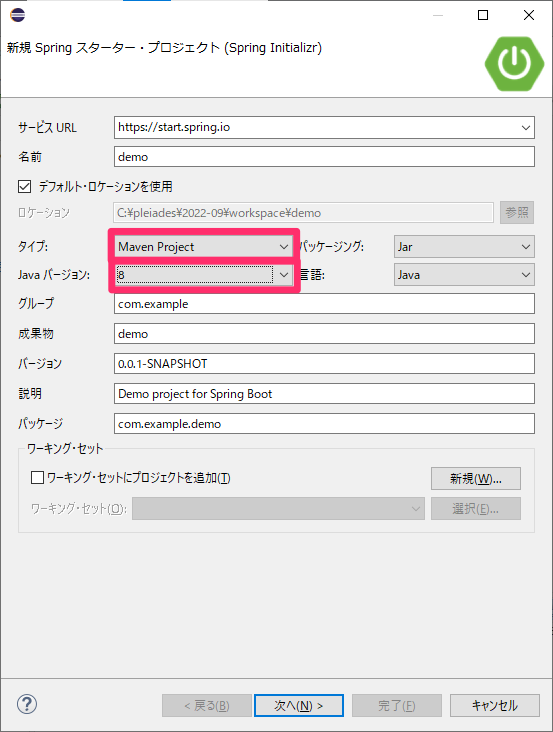Click the Eclipse icon in the title bar
Viewport: 553px width, 732px height.
pos(17,15)
